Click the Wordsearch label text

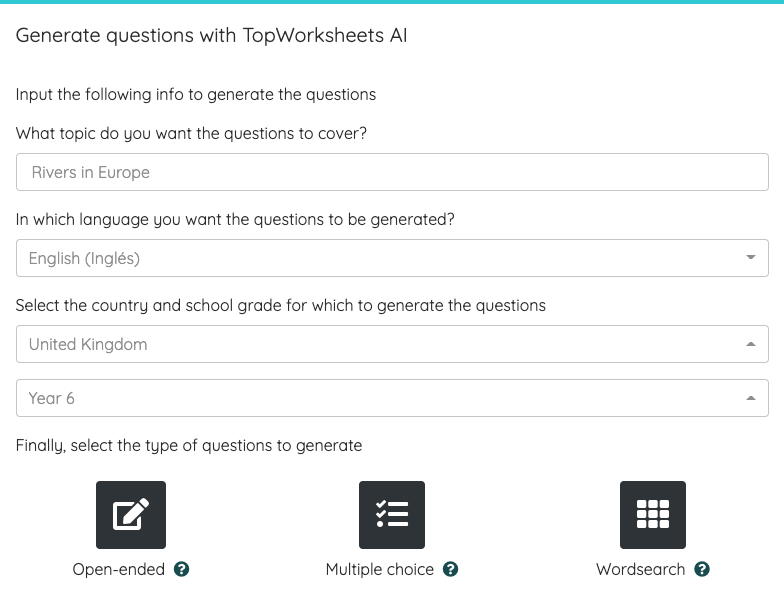(x=640, y=569)
